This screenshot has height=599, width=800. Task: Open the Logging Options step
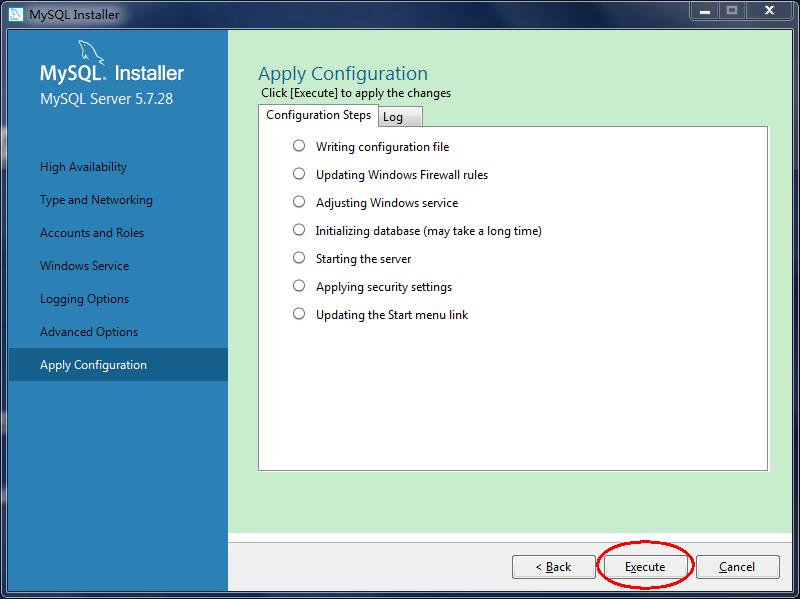pyautogui.click(x=84, y=299)
